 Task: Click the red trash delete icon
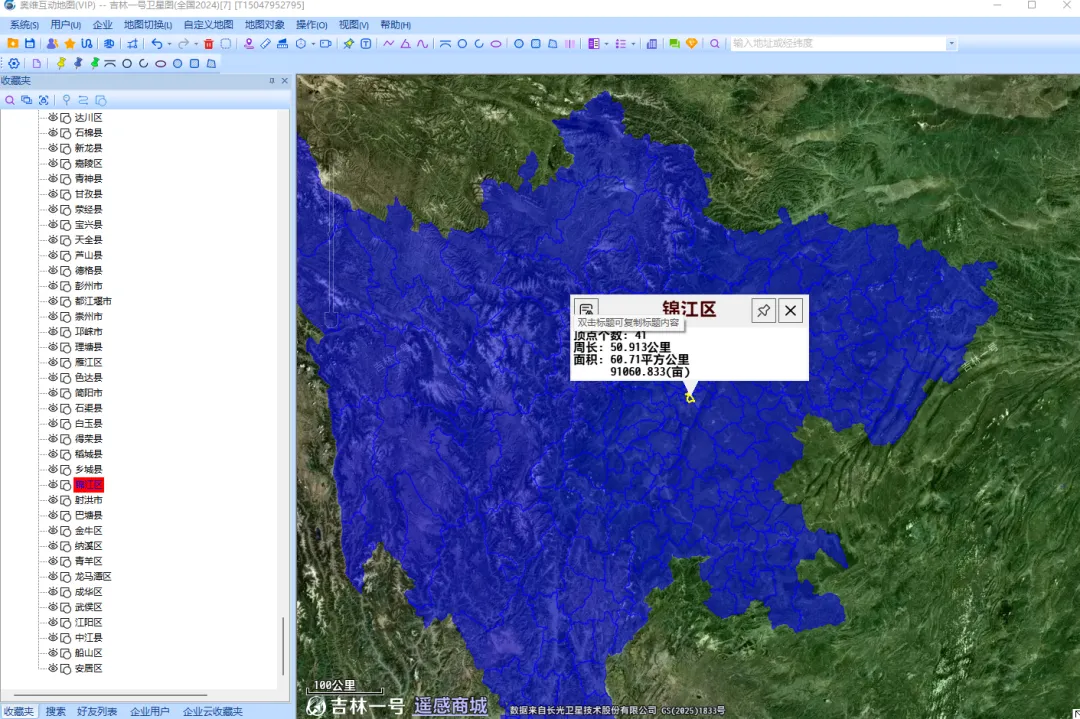coord(209,43)
